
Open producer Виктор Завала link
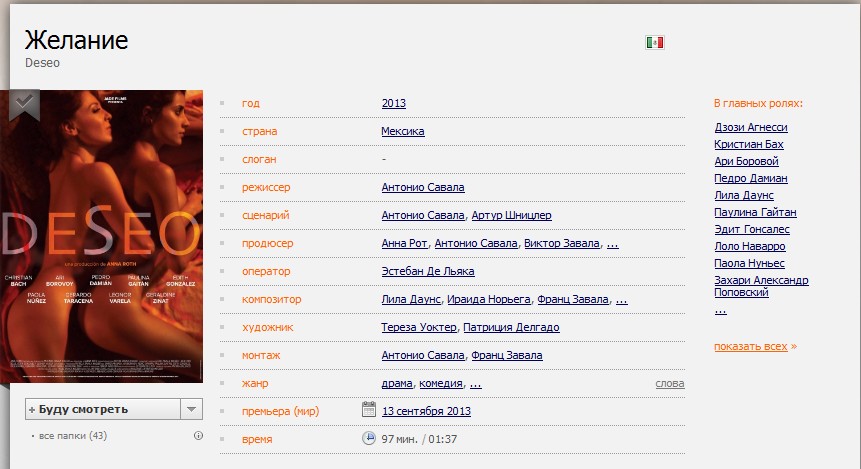[x=562, y=243]
